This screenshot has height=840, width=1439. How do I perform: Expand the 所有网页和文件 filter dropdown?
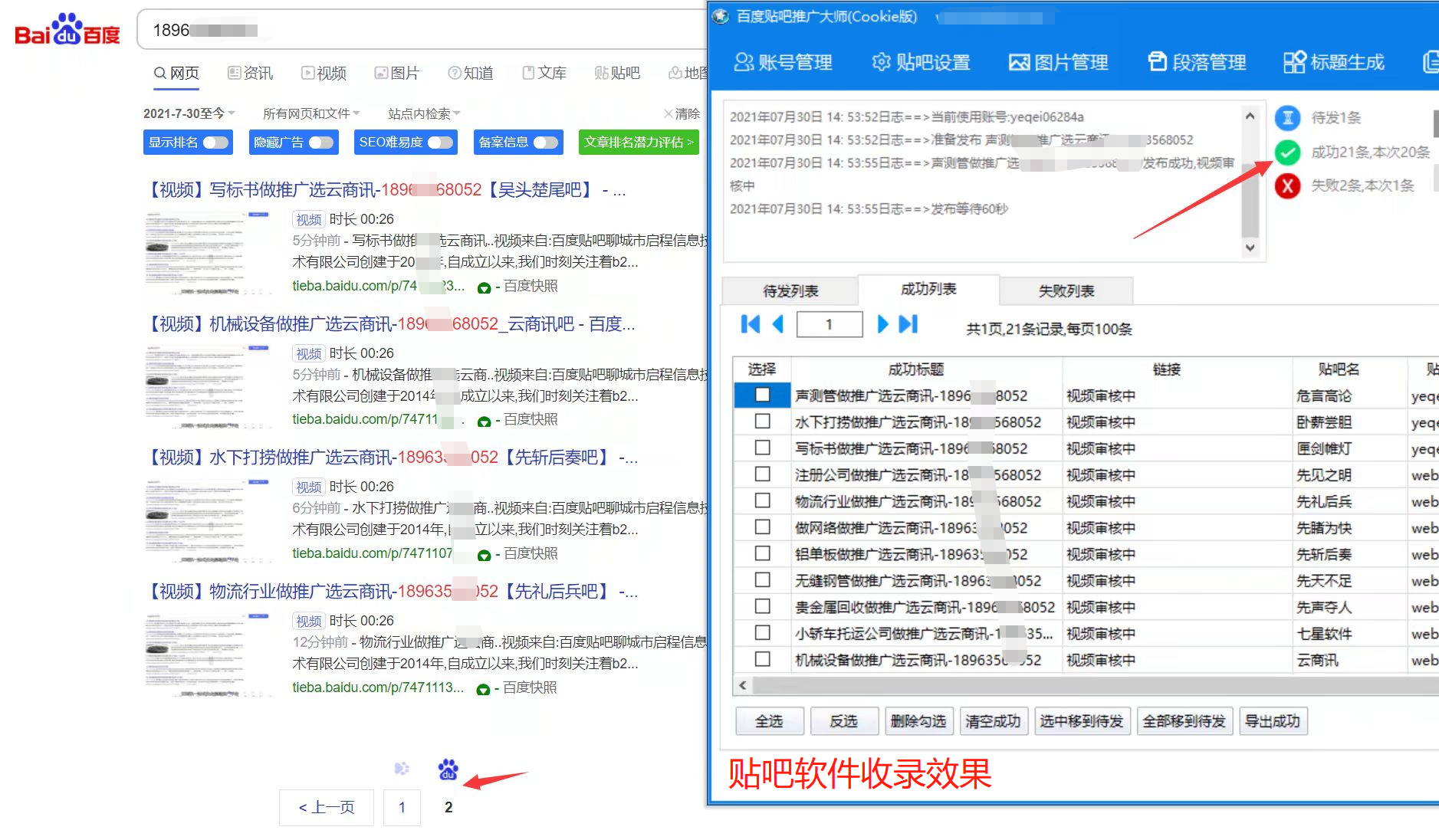[x=310, y=113]
